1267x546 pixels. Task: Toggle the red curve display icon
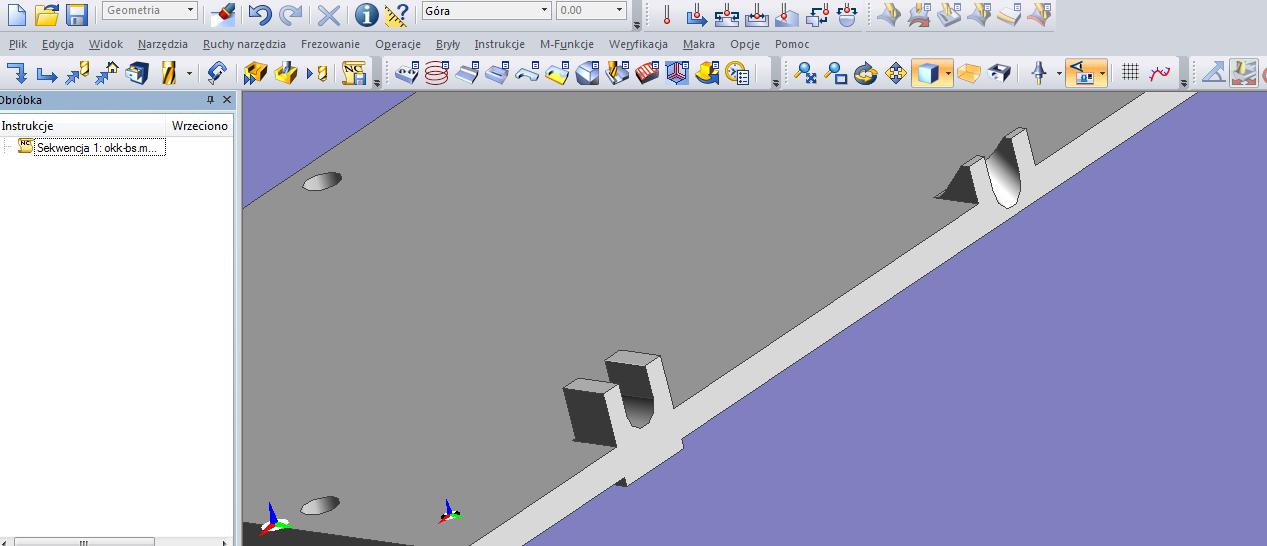point(1160,73)
